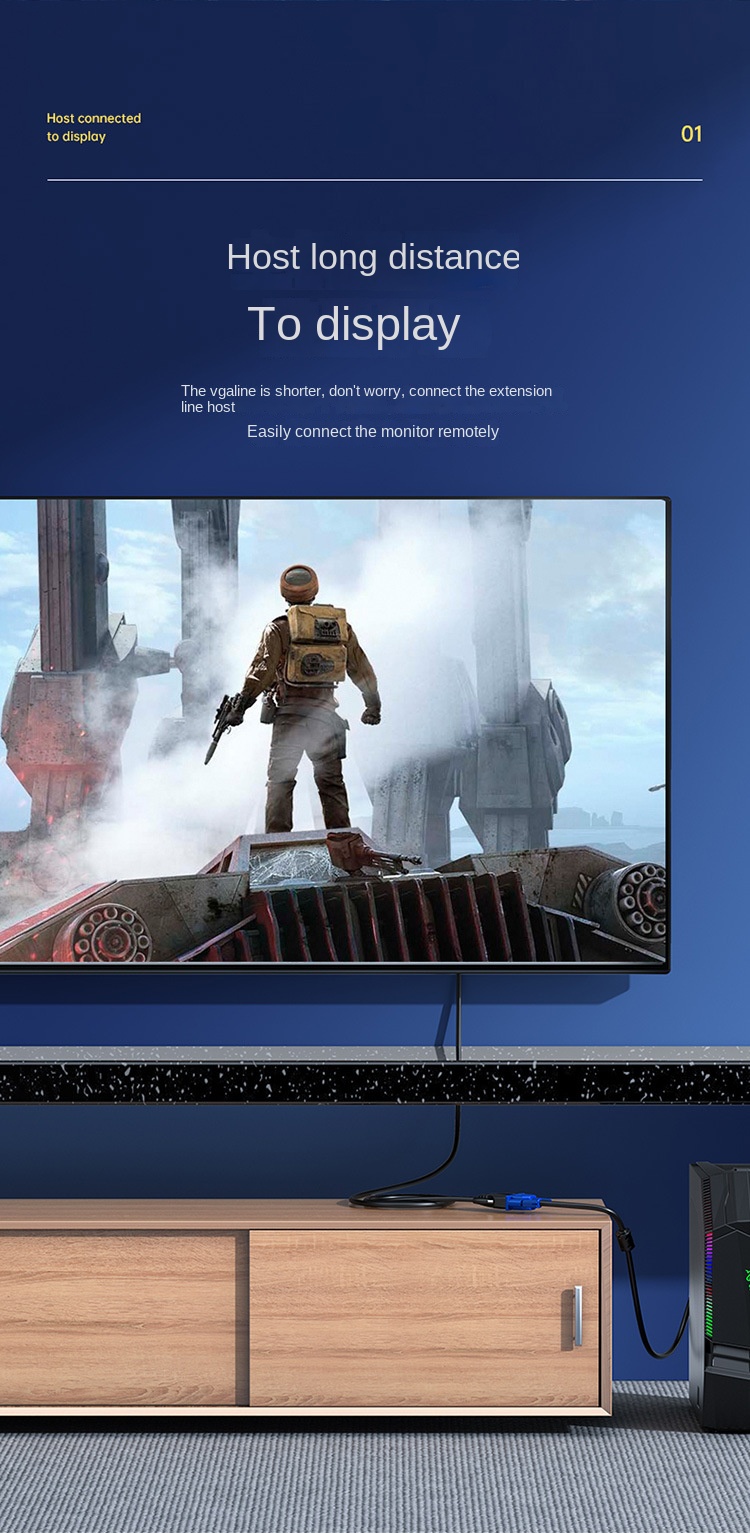Click 'Easily connect the monitor remotely' line

[373, 431]
